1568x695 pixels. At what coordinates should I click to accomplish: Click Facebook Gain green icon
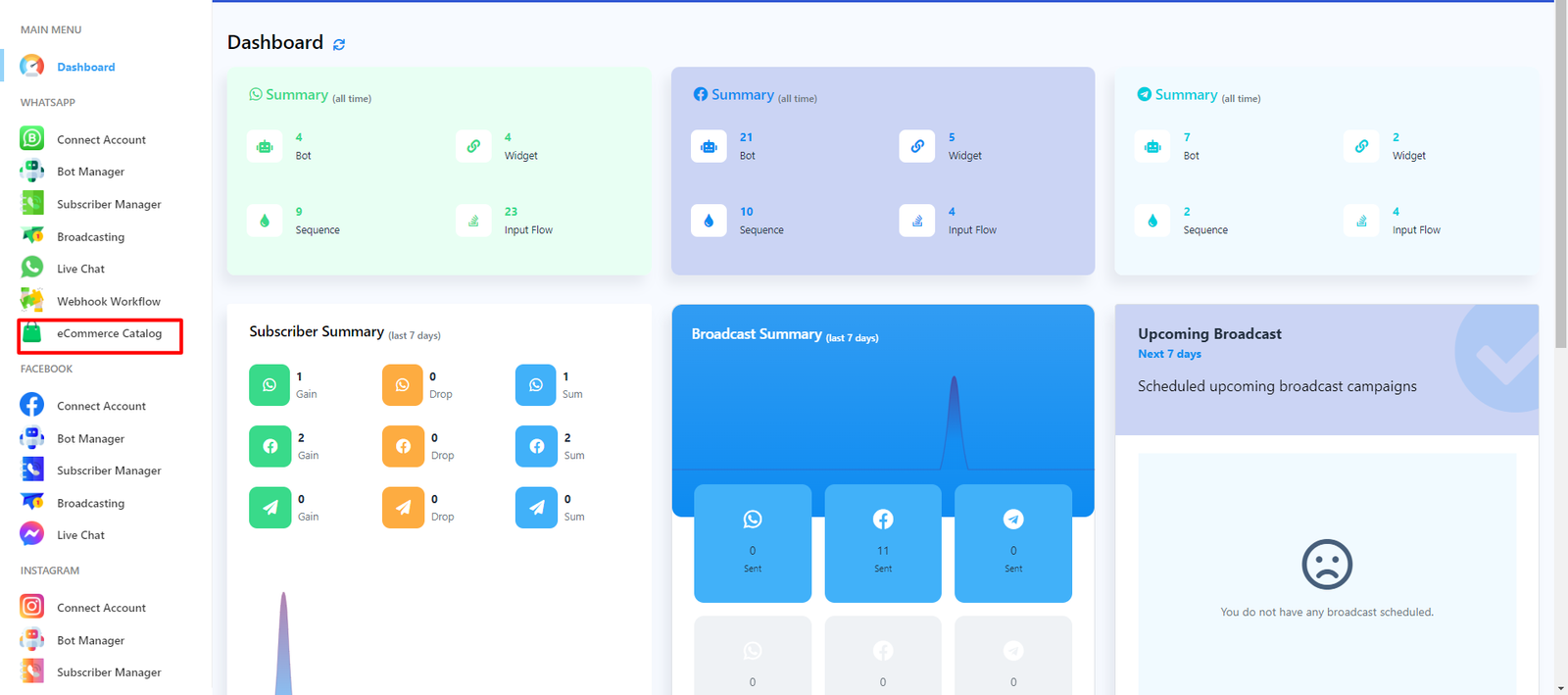point(269,446)
